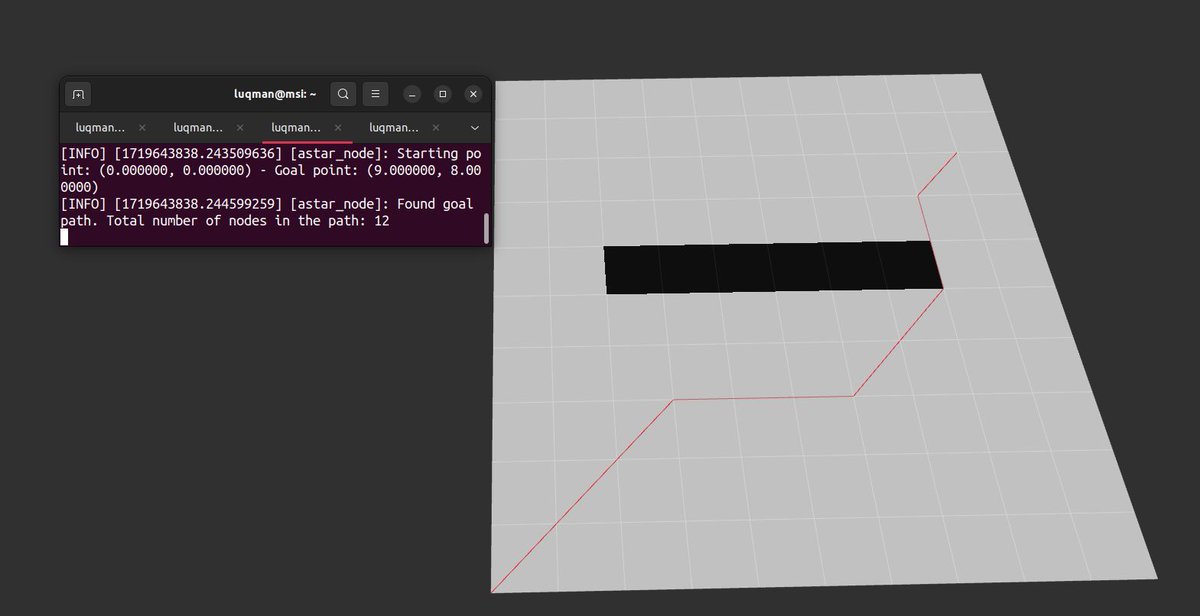Switch to the first luqman terminal tab
Image resolution: width=1200 pixels, height=616 pixels.
point(101,128)
